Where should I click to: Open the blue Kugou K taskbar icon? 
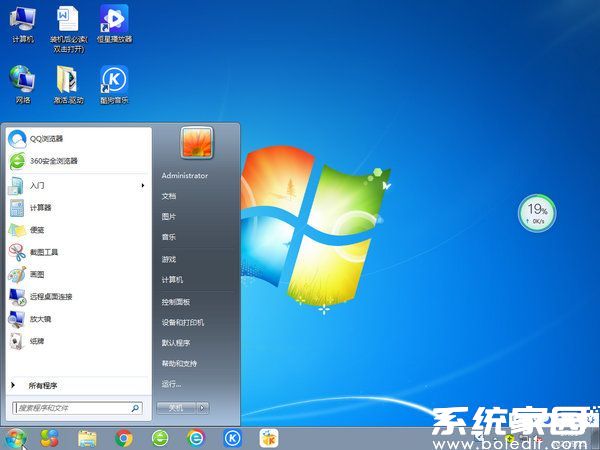(x=233, y=439)
